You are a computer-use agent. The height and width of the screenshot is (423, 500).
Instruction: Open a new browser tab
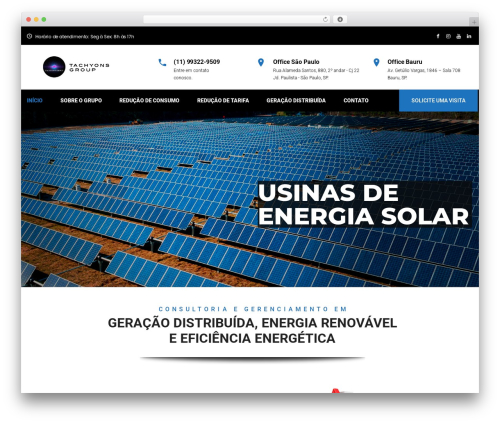[x=474, y=22]
